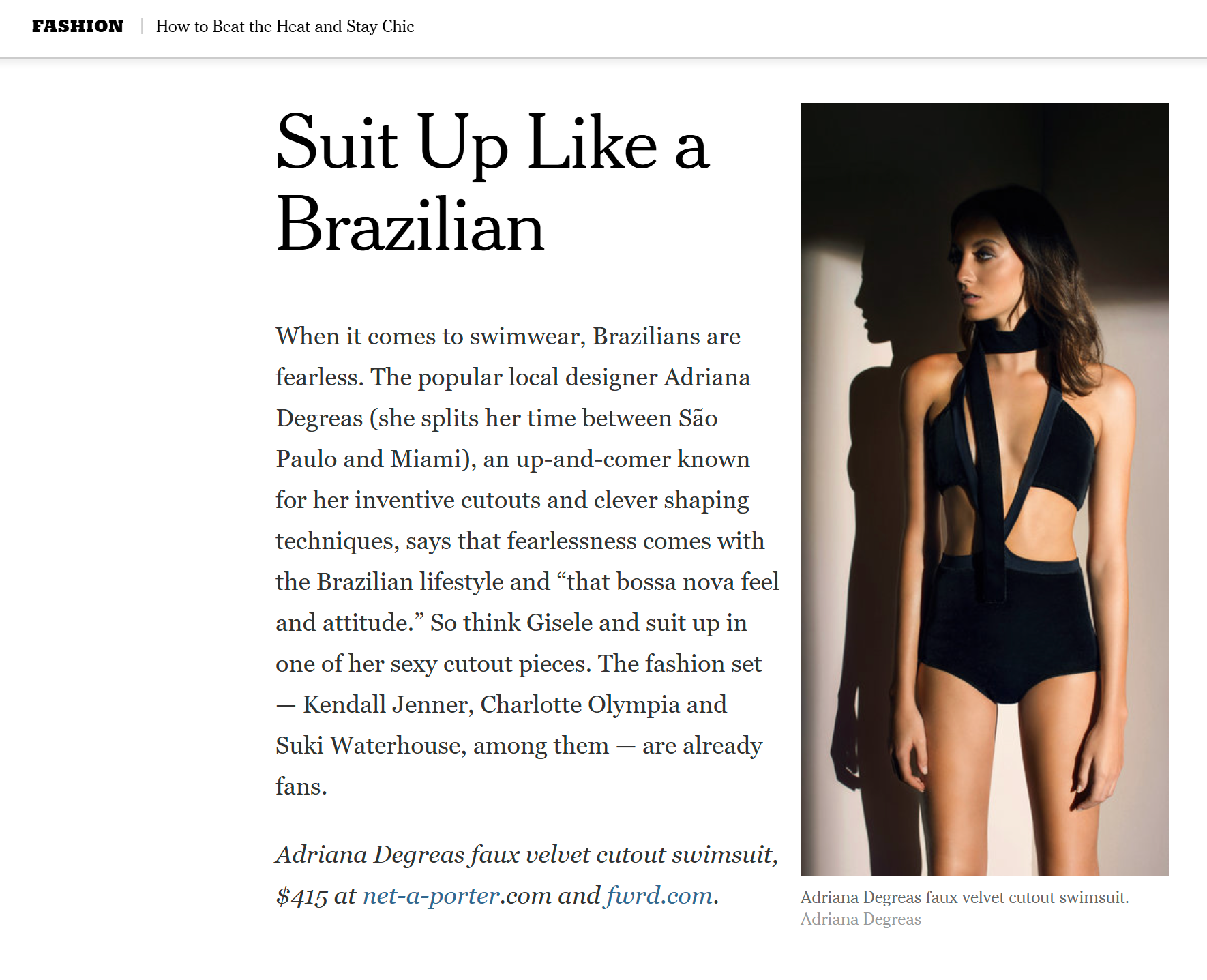
Task: Click the final word 'fans.' of the paragraph
Action: [x=301, y=786]
